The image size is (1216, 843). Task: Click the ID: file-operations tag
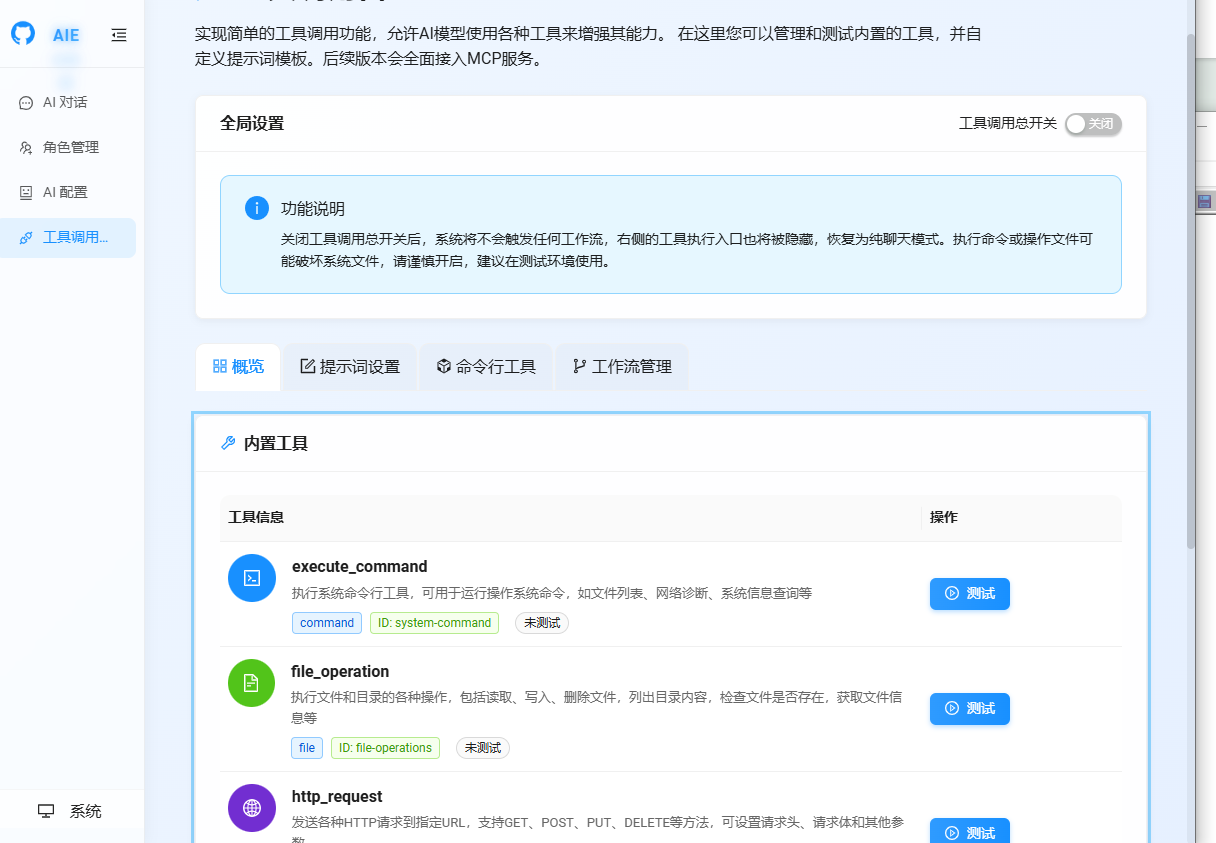coord(385,748)
